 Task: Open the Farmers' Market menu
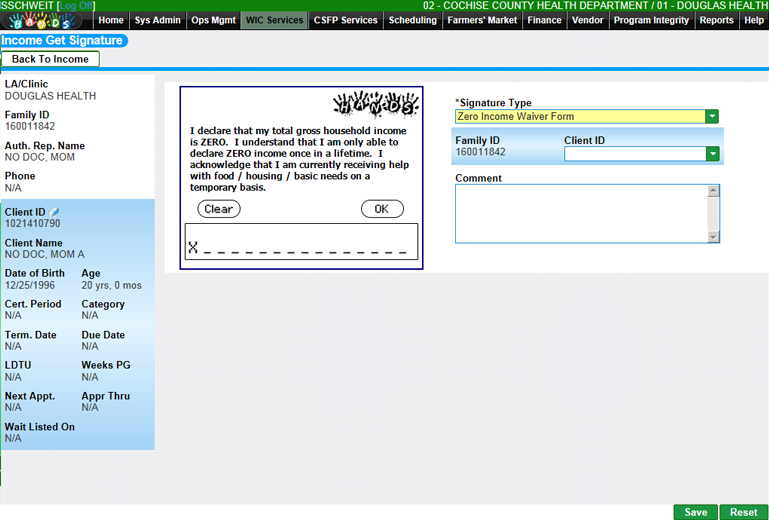(482, 20)
